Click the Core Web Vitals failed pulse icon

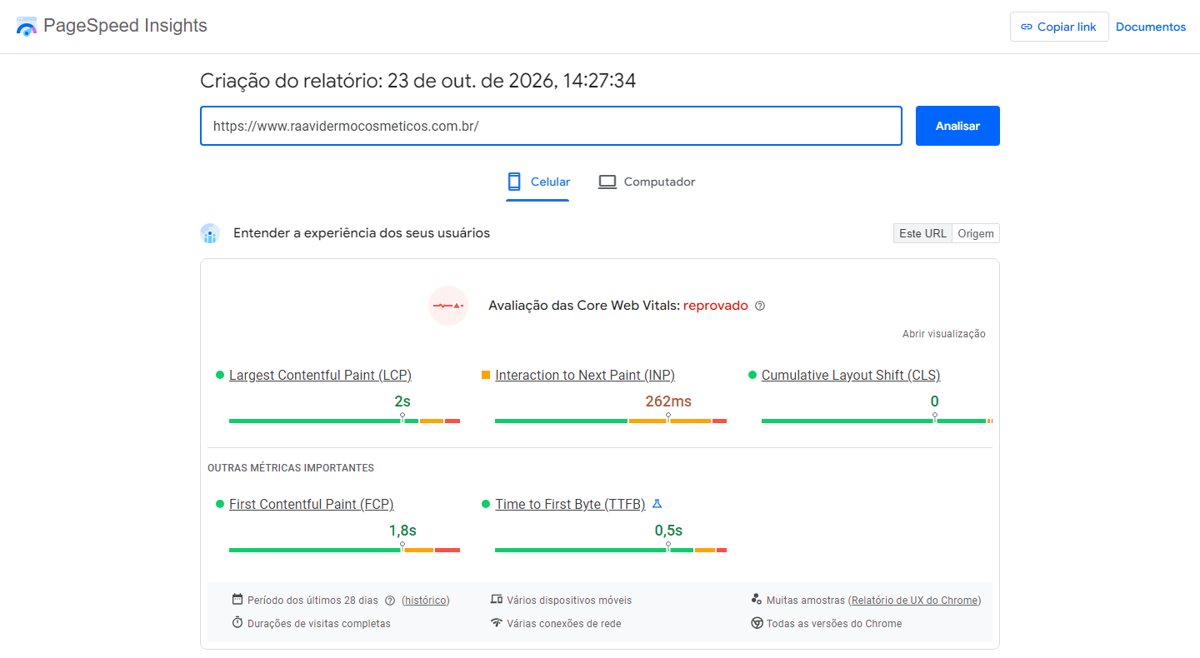(x=448, y=305)
